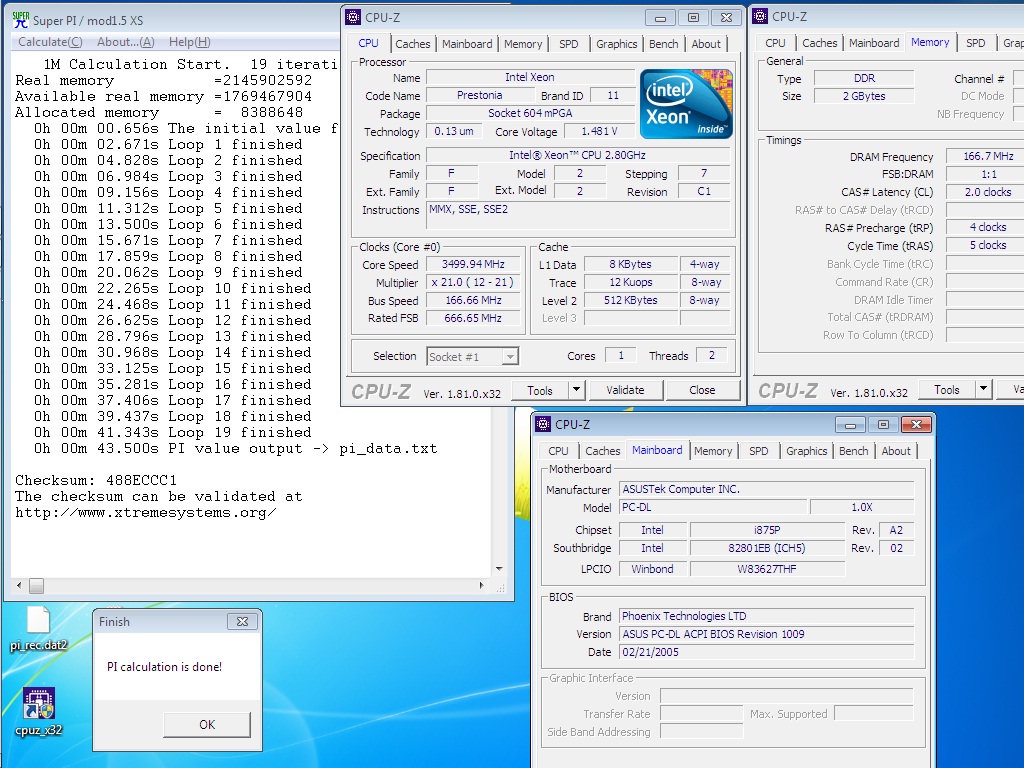The image size is (1024, 768).
Task: Launch the cpuz_x32 desktop shortcut
Action: click(39, 712)
